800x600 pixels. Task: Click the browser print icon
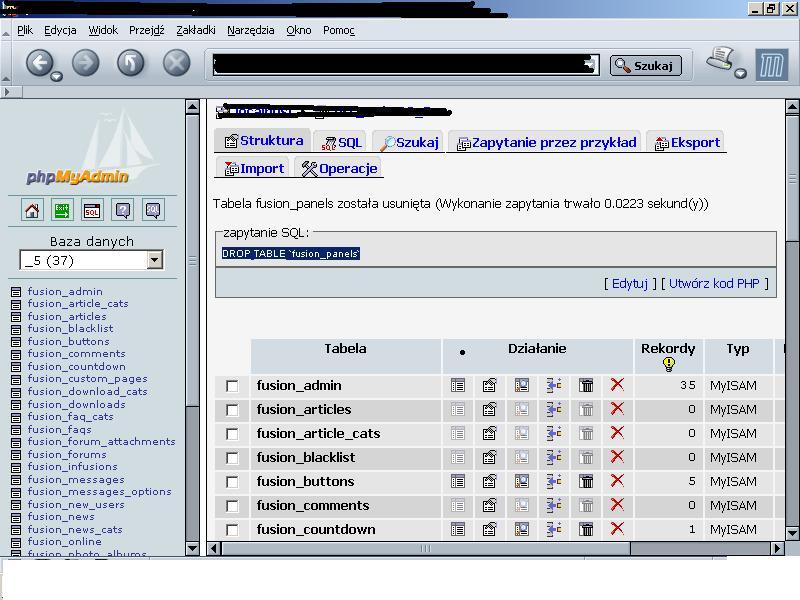pos(720,61)
